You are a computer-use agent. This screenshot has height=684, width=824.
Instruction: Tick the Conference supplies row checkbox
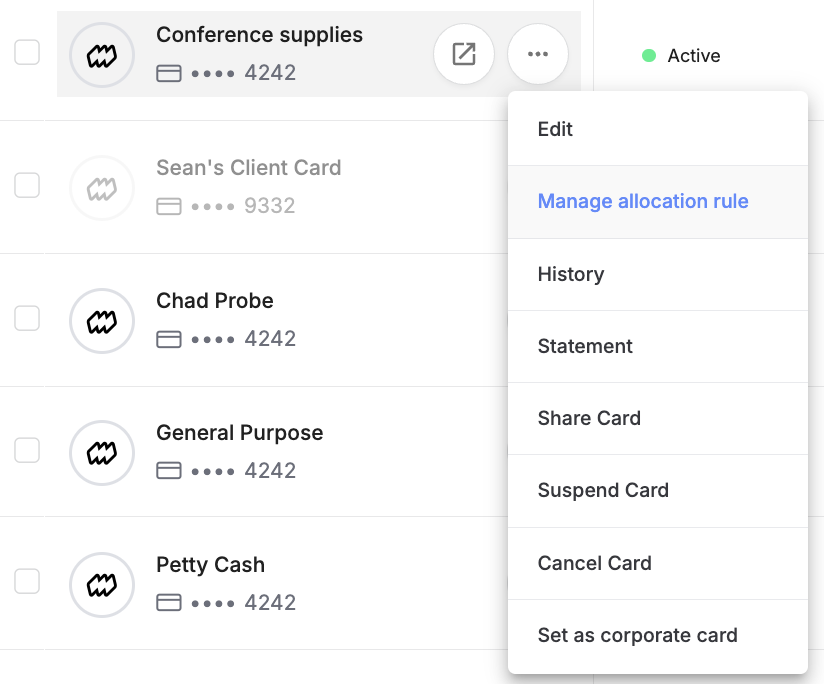click(x=27, y=52)
